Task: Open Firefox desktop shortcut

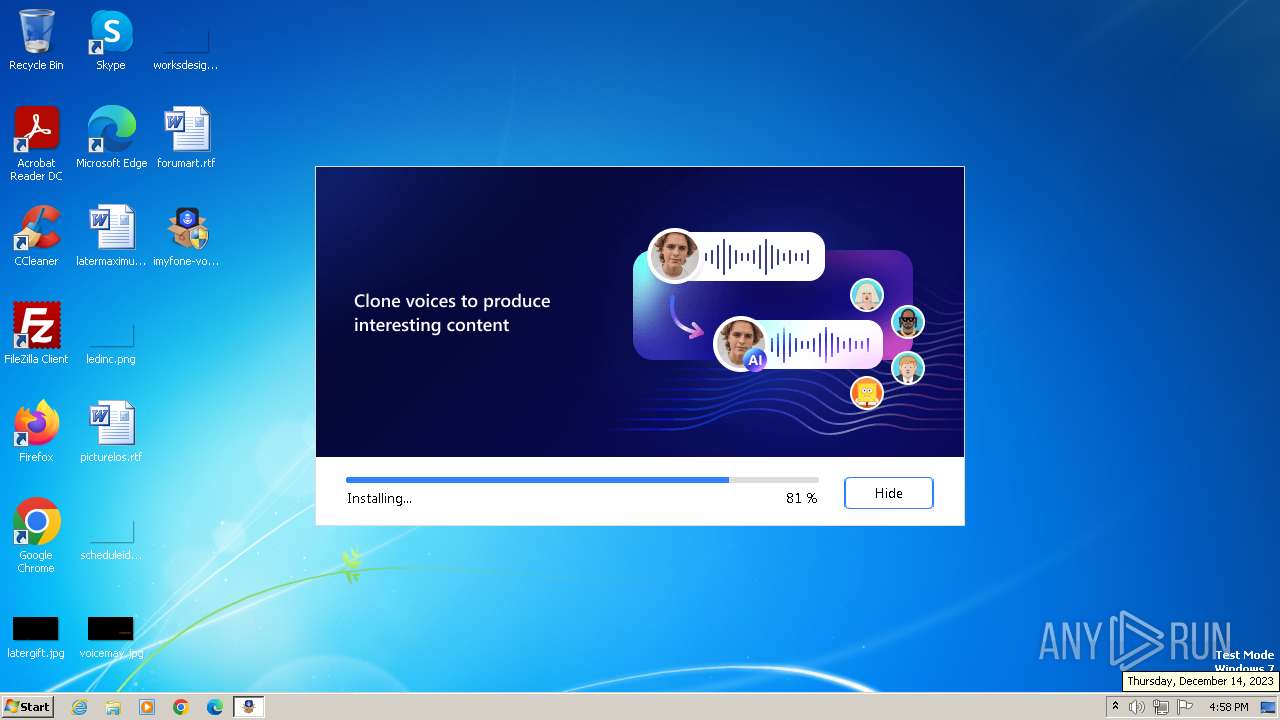Action: point(36,432)
